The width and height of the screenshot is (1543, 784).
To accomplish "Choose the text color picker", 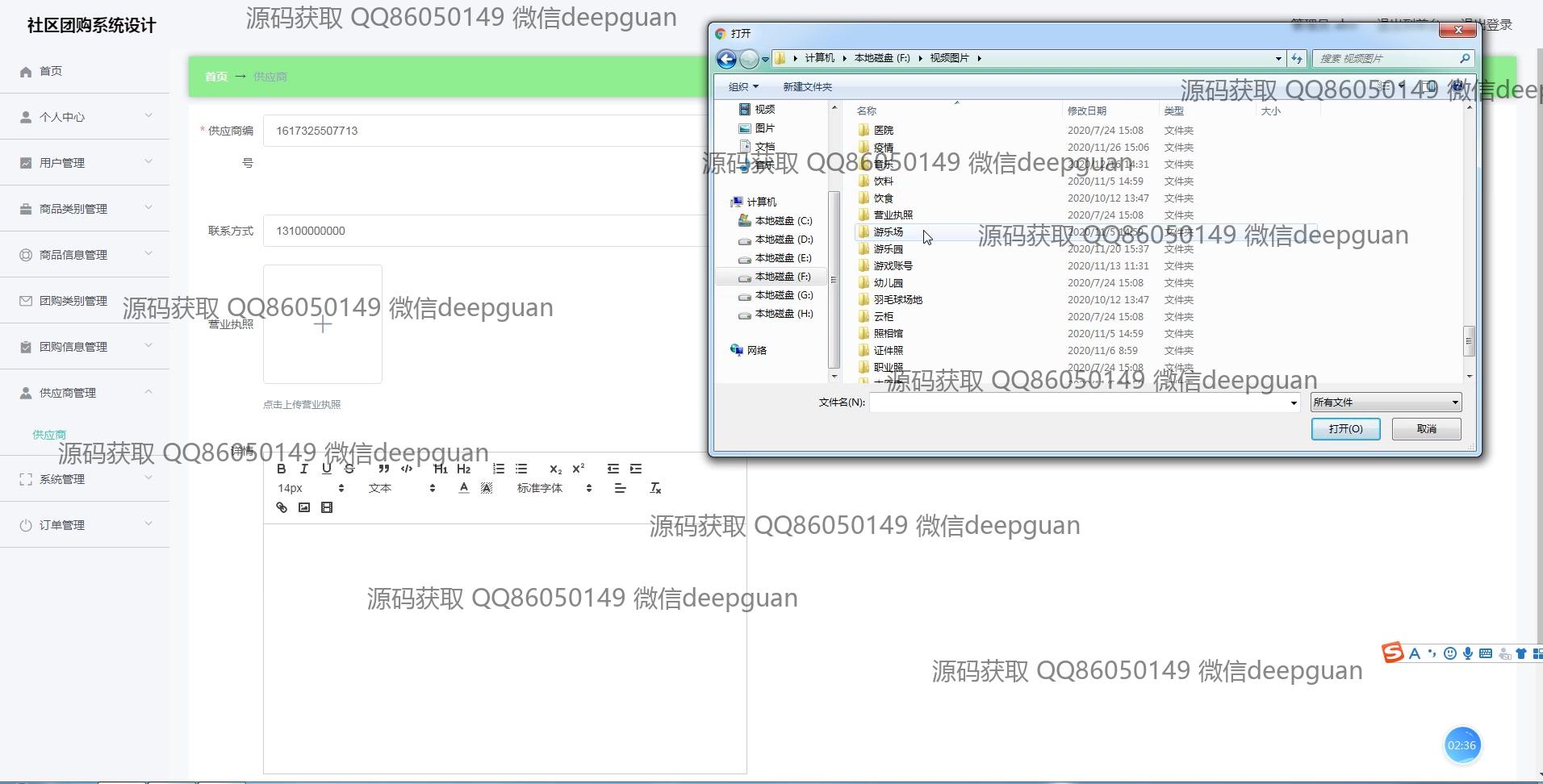I will pyautogui.click(x=463, y=488).
